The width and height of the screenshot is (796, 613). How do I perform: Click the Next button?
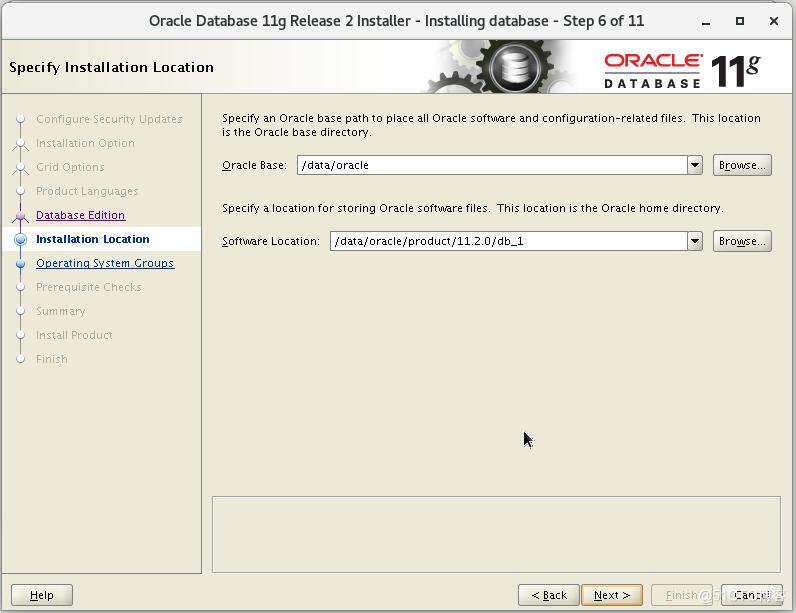pyautogui.click(x=612, y=595)
